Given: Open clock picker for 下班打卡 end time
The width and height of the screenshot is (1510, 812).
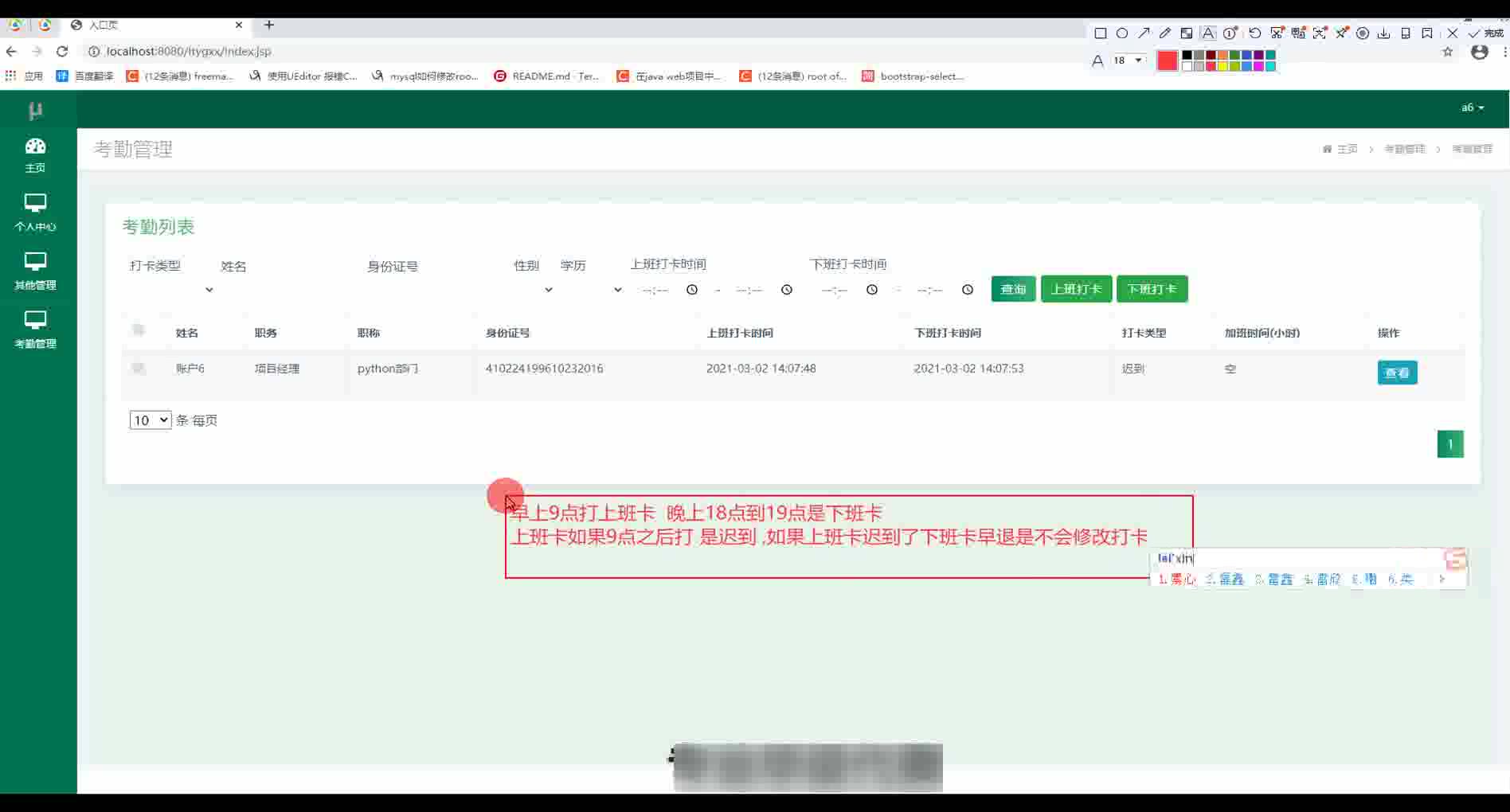Looking at the screenshot, I should point(968,290).
